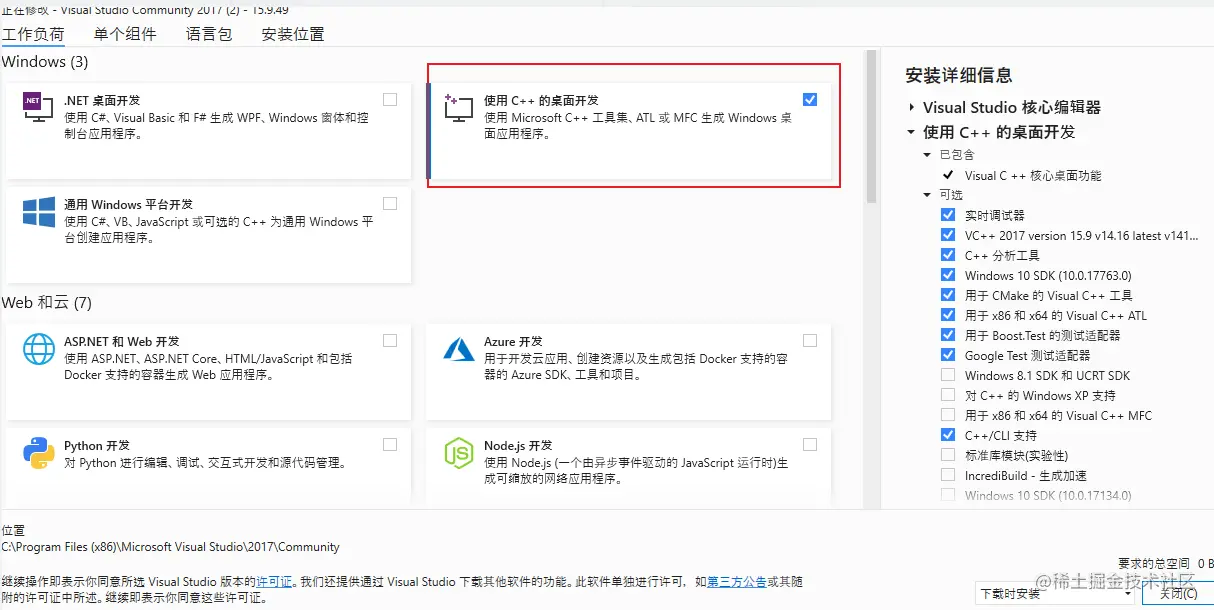Click the .NET 桌面开发 workload icon
Image resolution: width=1214 pixels, height=610 pixels.
38,108
